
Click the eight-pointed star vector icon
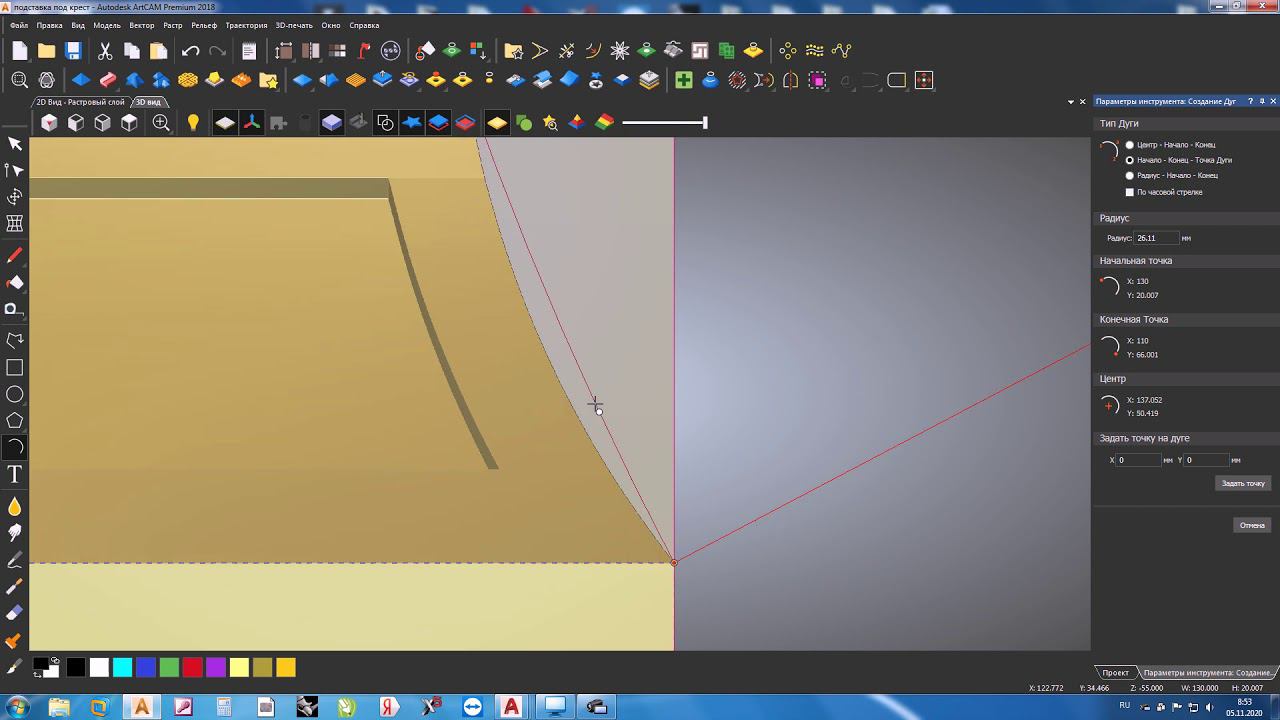click(x=620, y=50)
